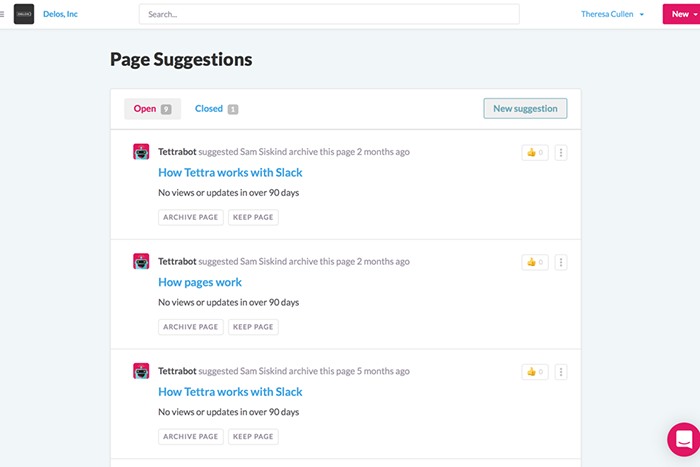Select the Open suggestions tab

pos(152,109)
